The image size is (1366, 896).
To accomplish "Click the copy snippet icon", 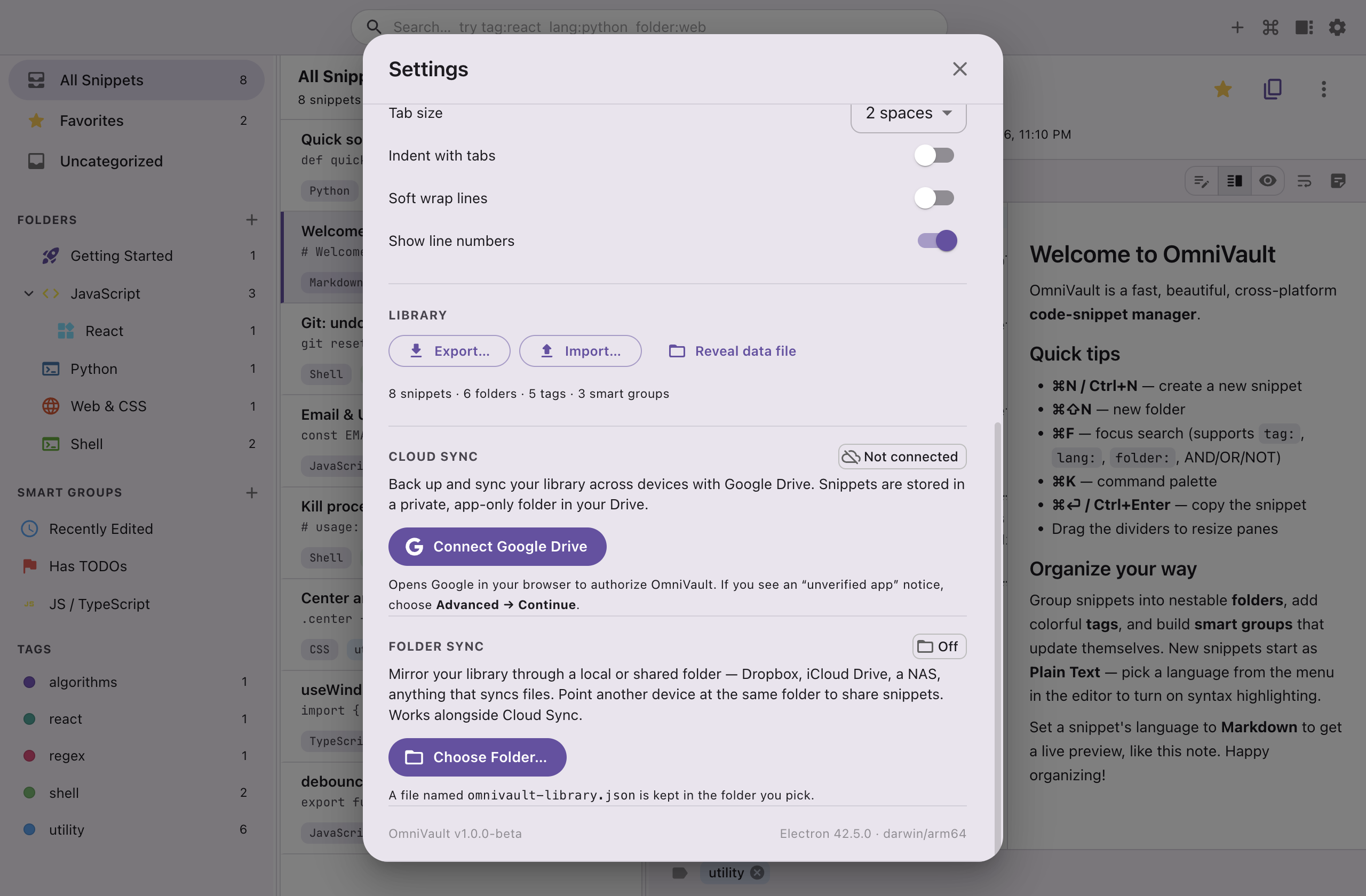I will pos(1273,89).
